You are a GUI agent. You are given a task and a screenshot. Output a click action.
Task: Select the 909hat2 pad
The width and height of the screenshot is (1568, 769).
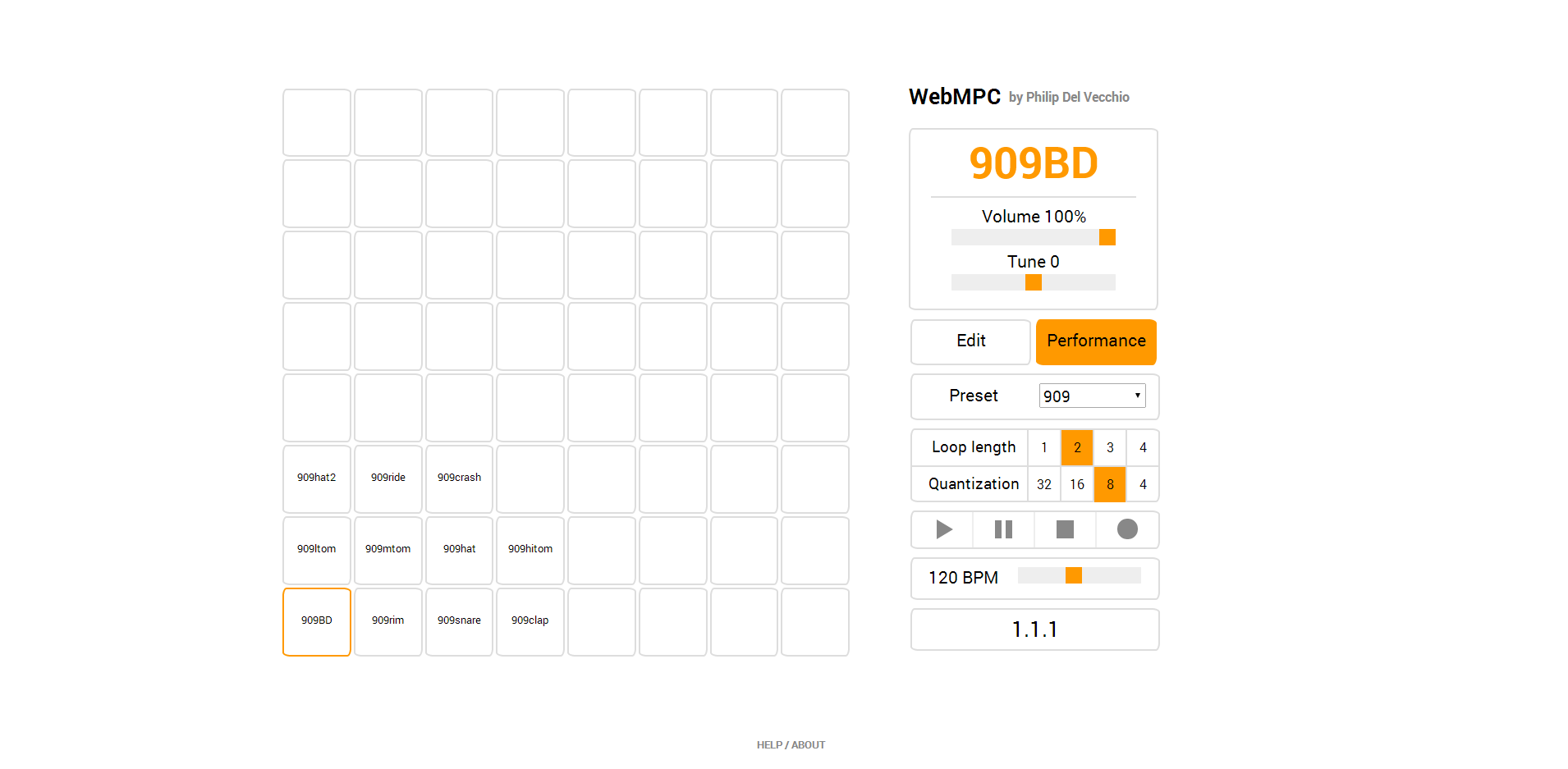point(317,478)
